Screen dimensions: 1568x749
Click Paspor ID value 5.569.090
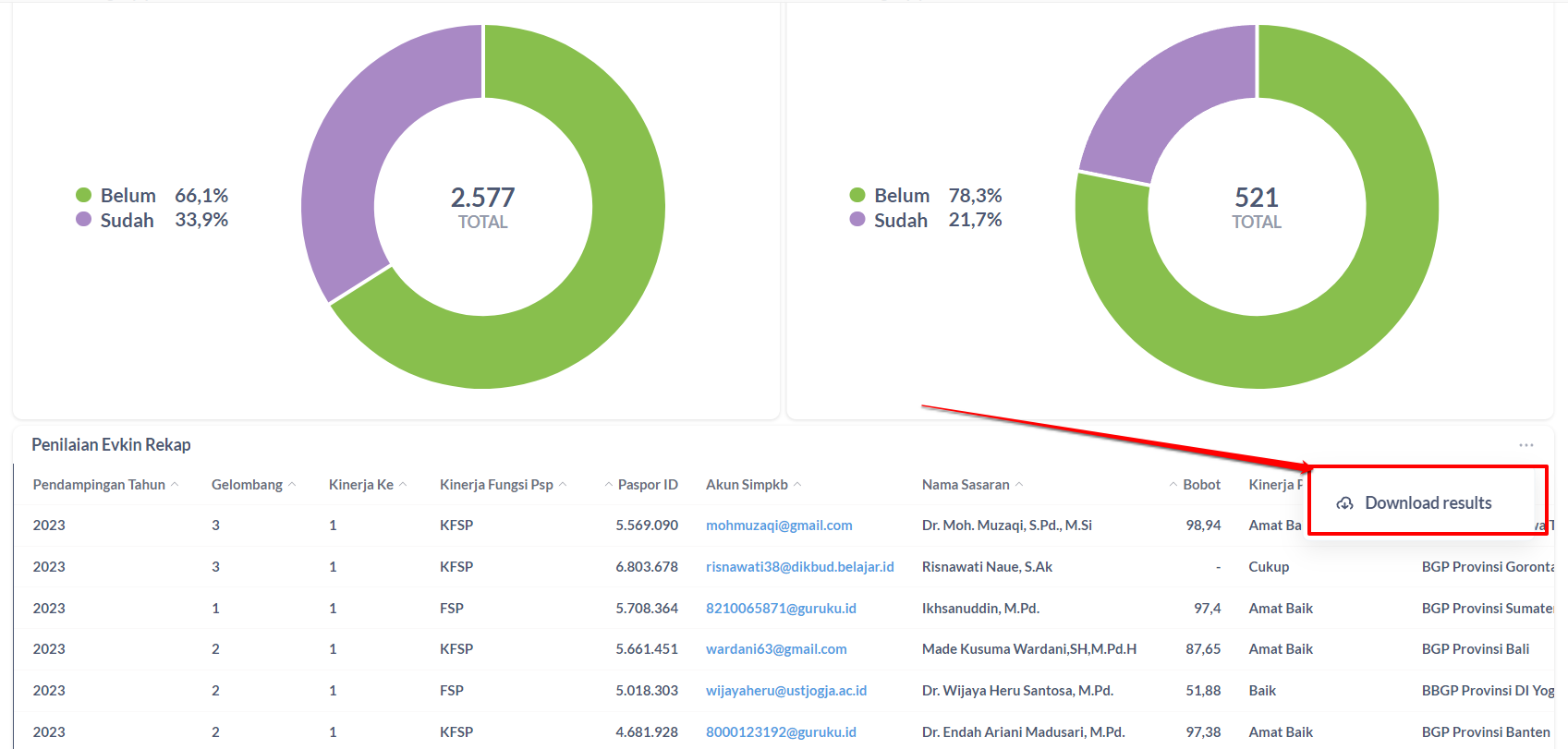pyautogui.click(x=647, y=526)
